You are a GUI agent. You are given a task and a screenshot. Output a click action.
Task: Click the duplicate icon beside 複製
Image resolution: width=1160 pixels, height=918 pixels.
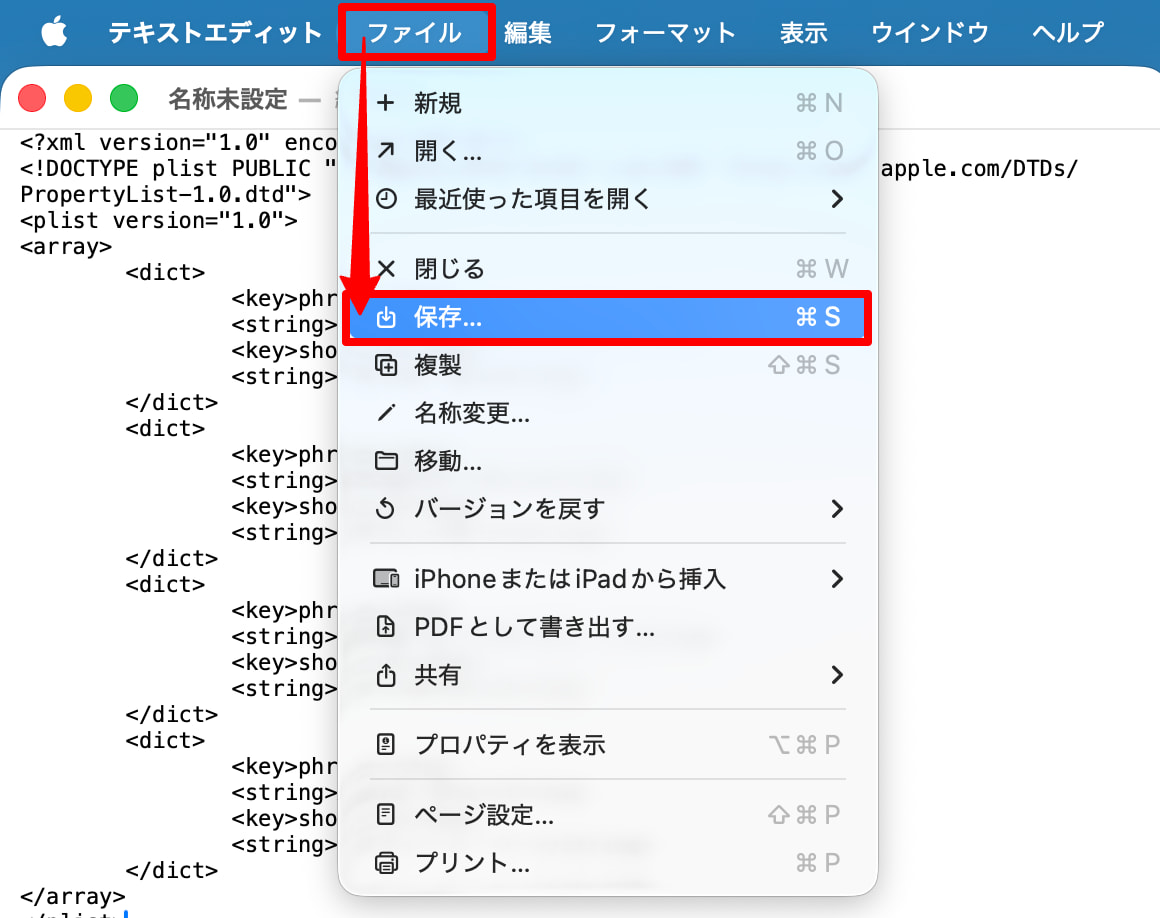(386, 365)
